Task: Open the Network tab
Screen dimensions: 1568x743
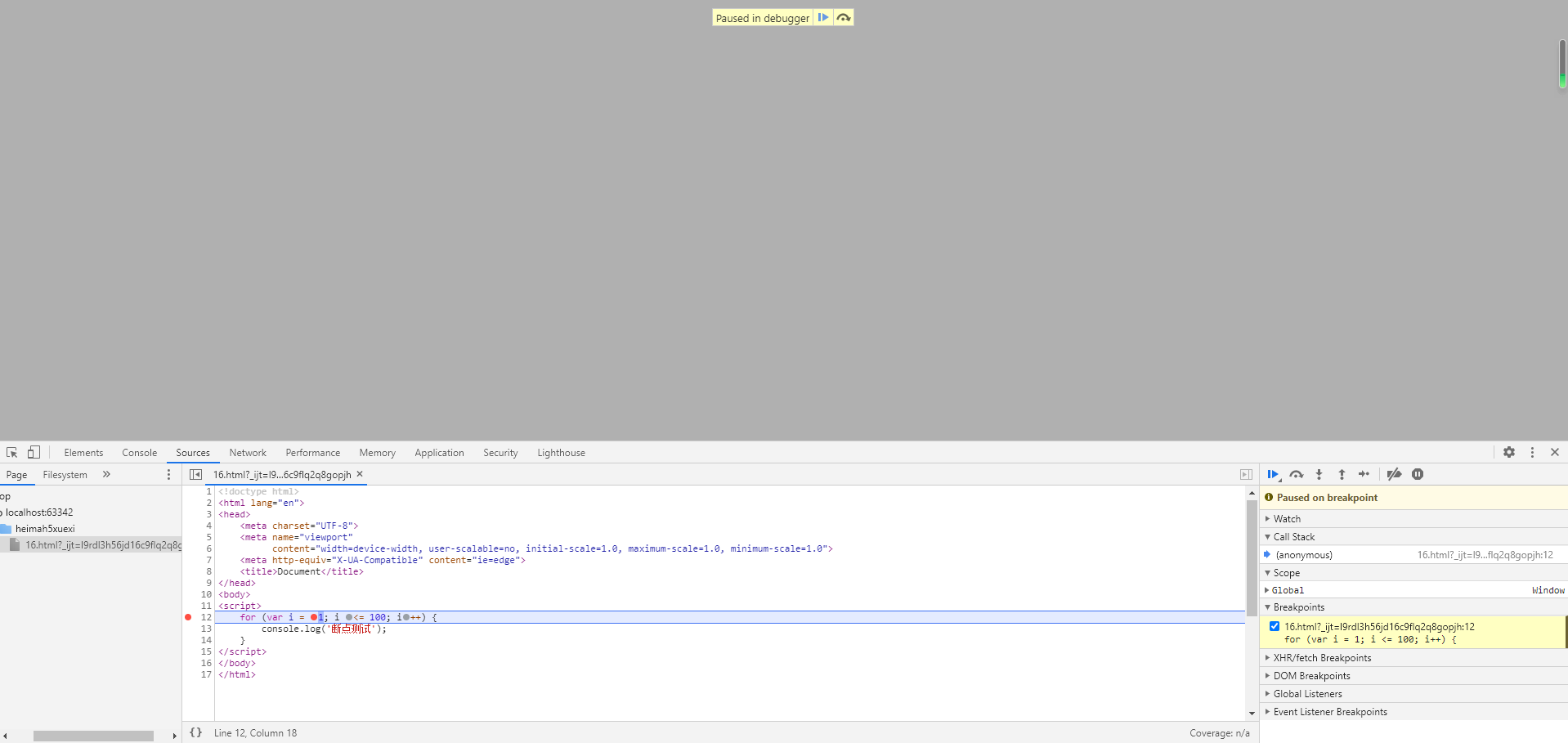Action: [x=248, y=453]
